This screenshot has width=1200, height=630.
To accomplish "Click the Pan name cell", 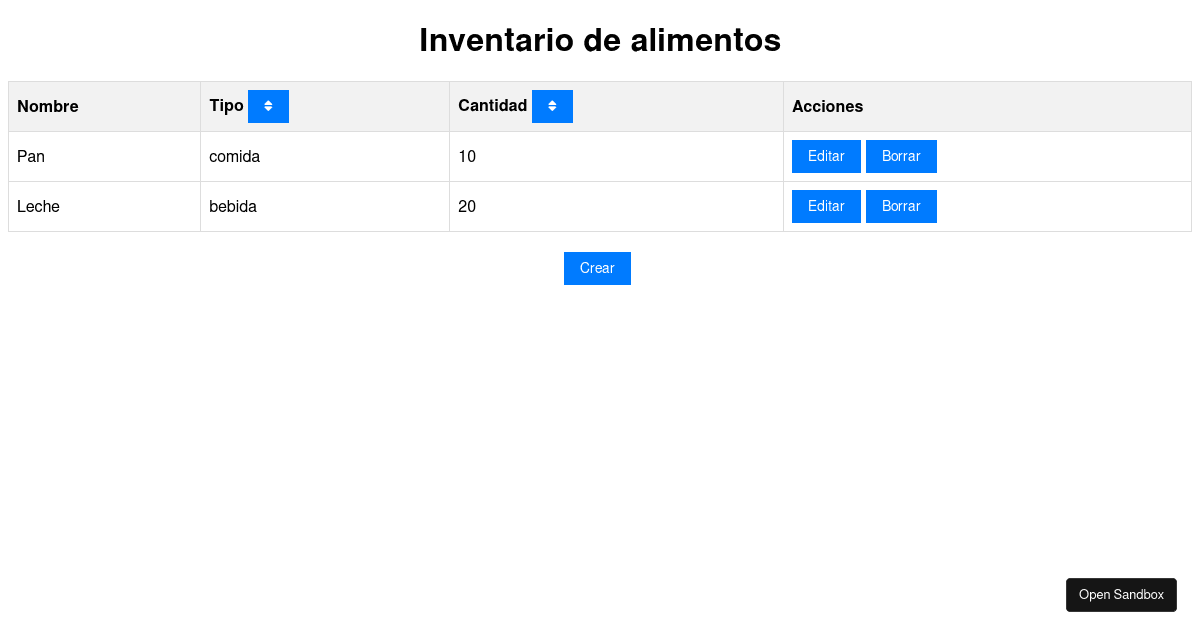I will coord(105,157).
